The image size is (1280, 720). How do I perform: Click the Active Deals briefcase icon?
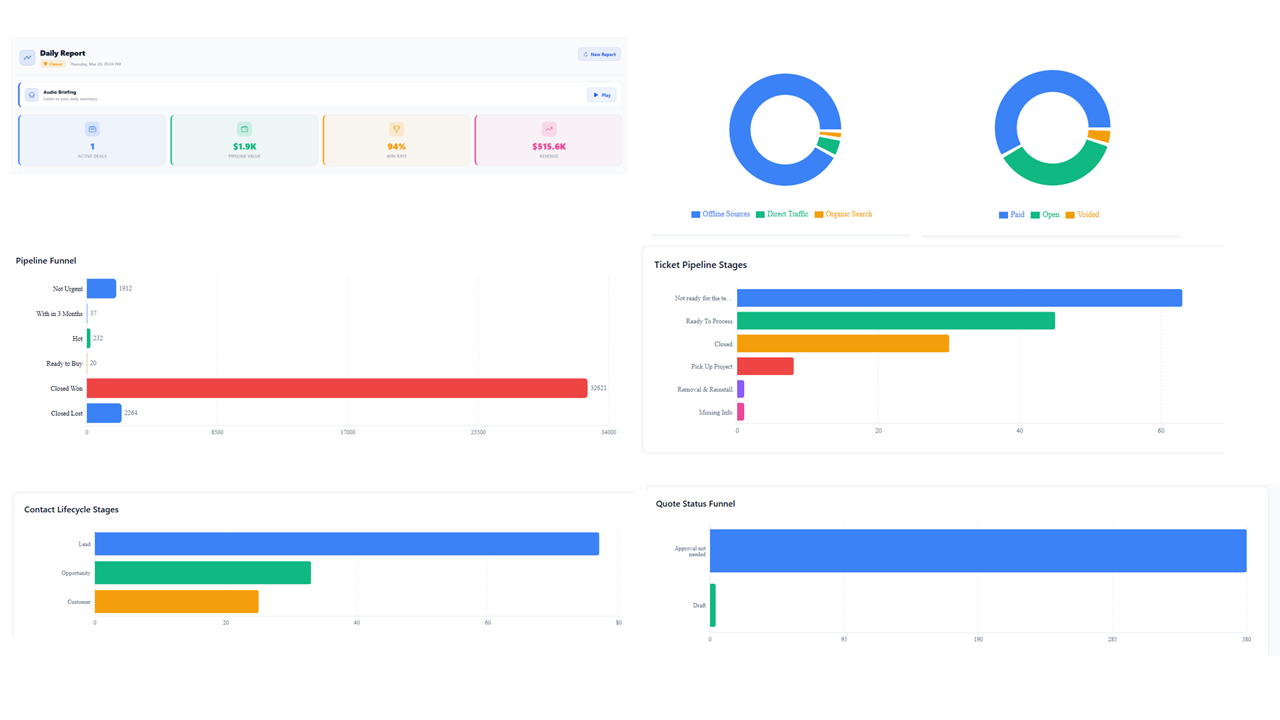tap(91, 128)
